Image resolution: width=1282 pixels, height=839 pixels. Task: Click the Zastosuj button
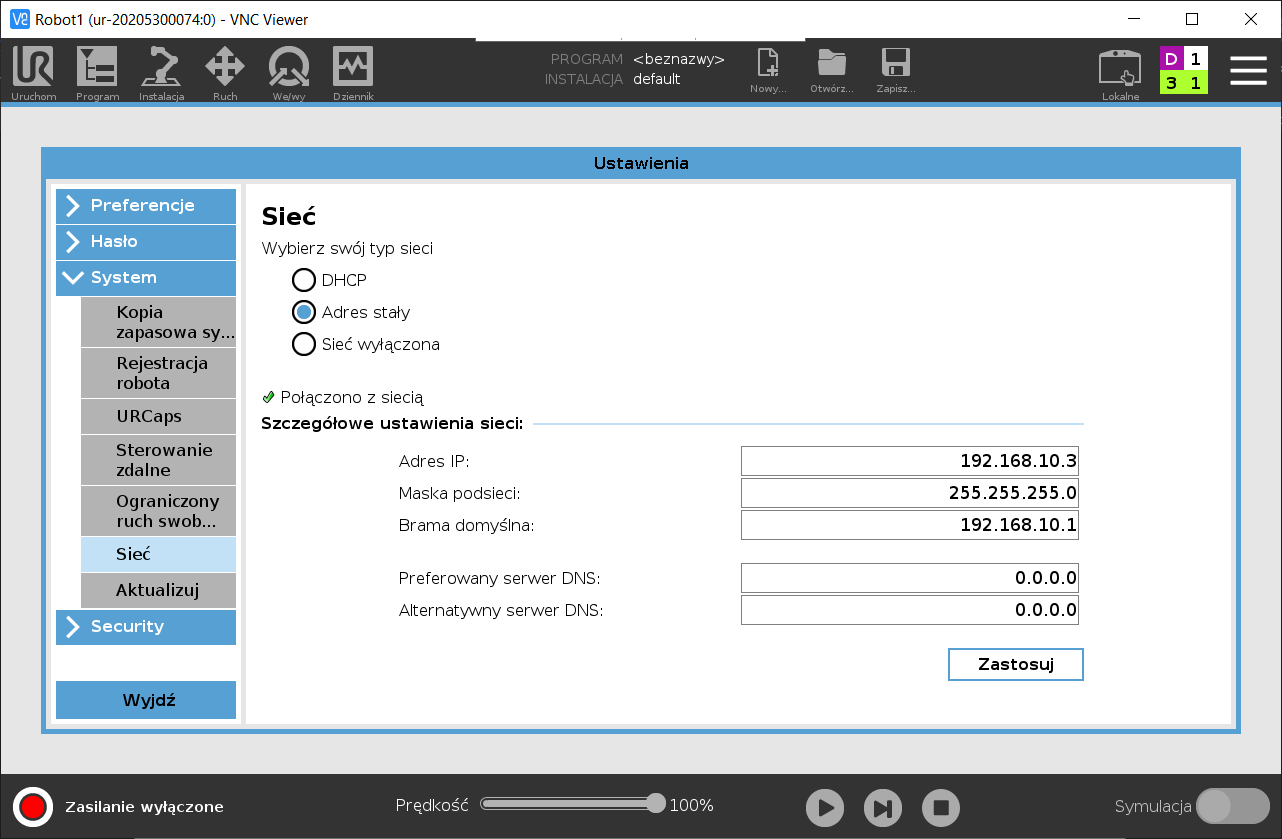point(1015,664)
